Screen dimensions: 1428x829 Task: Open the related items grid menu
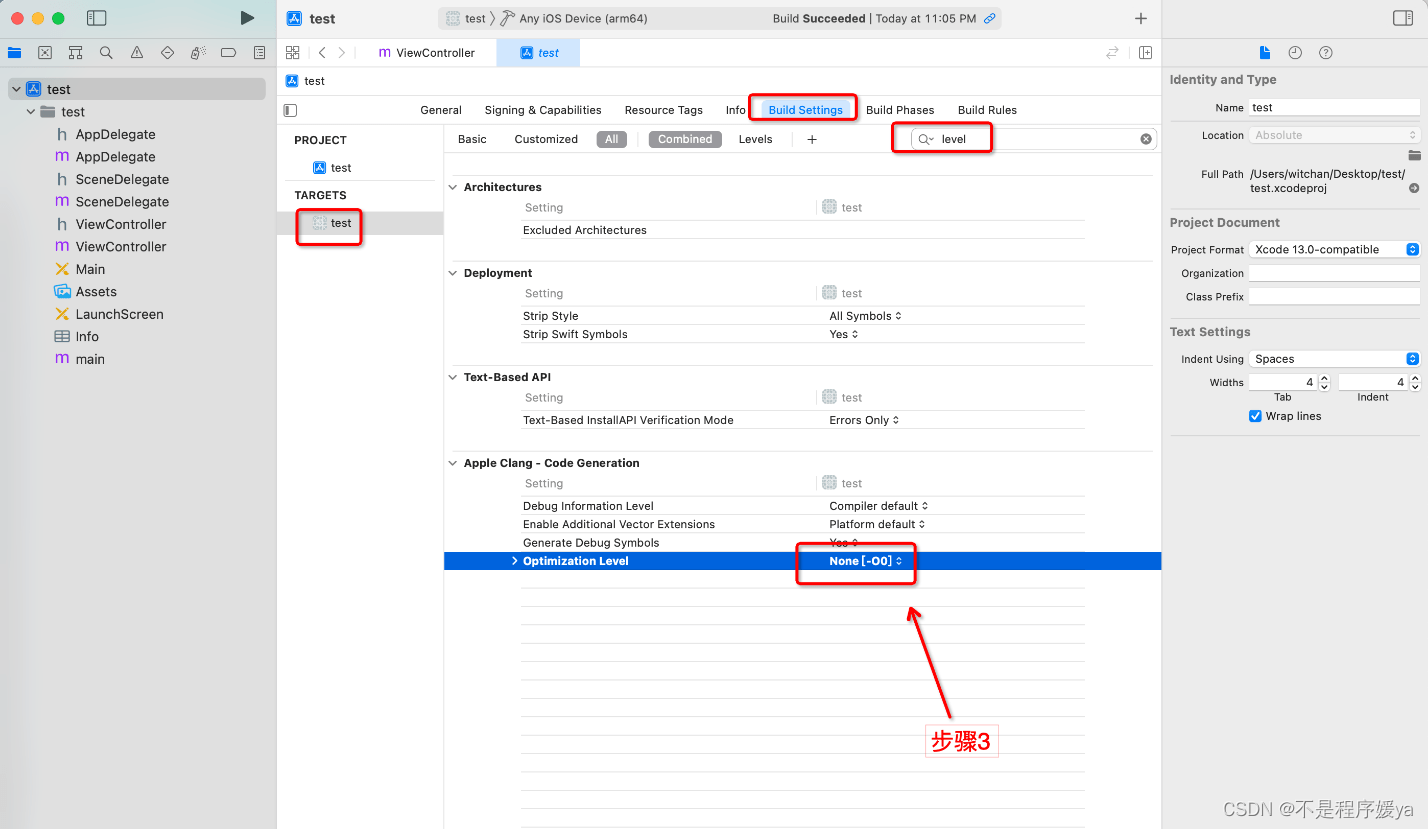click(x=293, y=53)
